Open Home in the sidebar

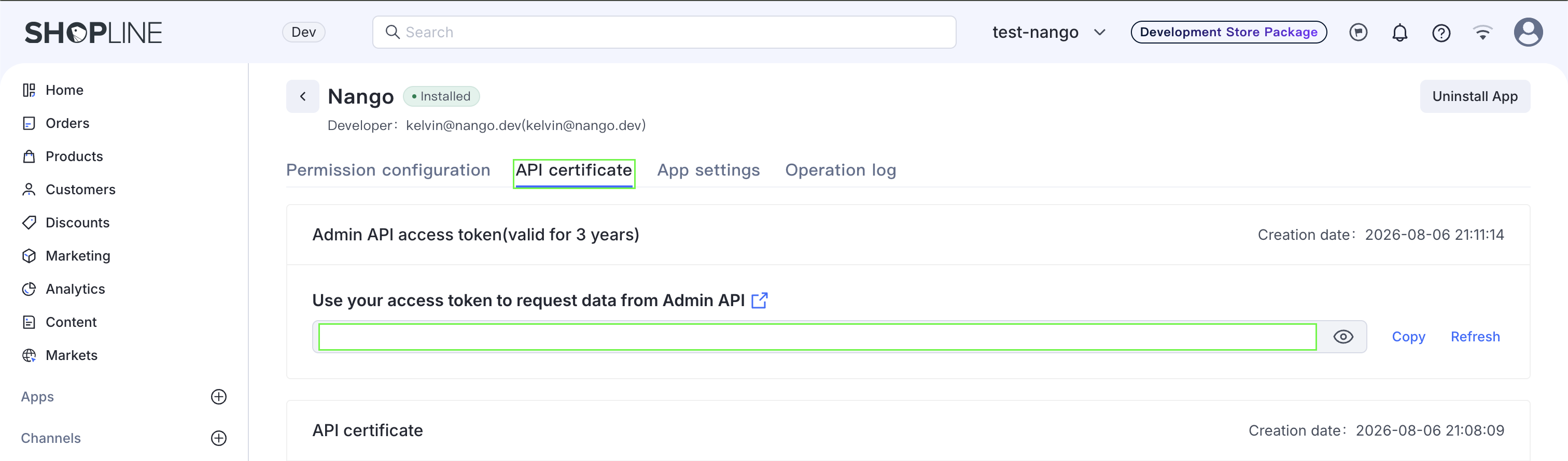pos(64,90)
